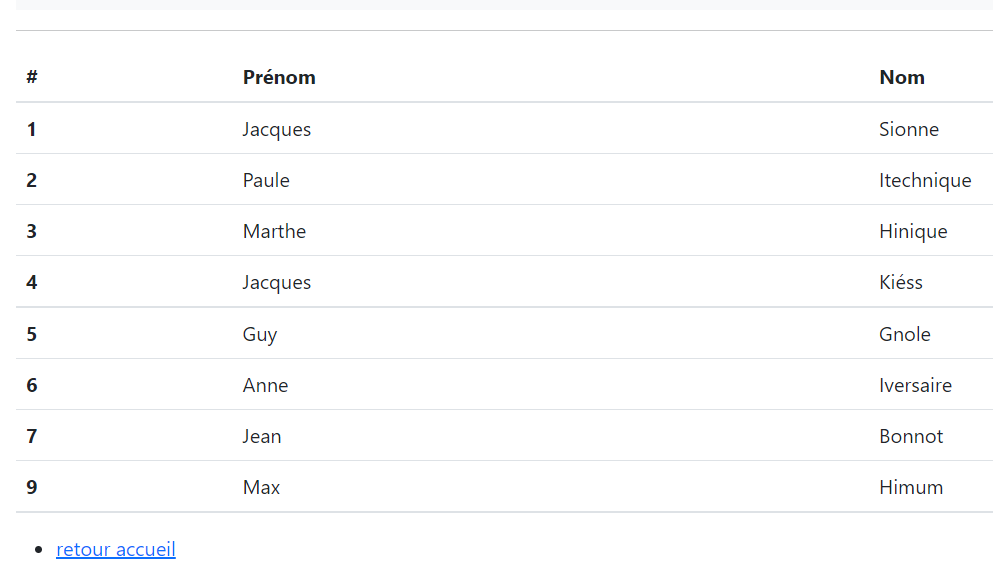993x562 pixels.
Task: Select first name Paule
Action: pyautogui.click(x=266, y=180)
